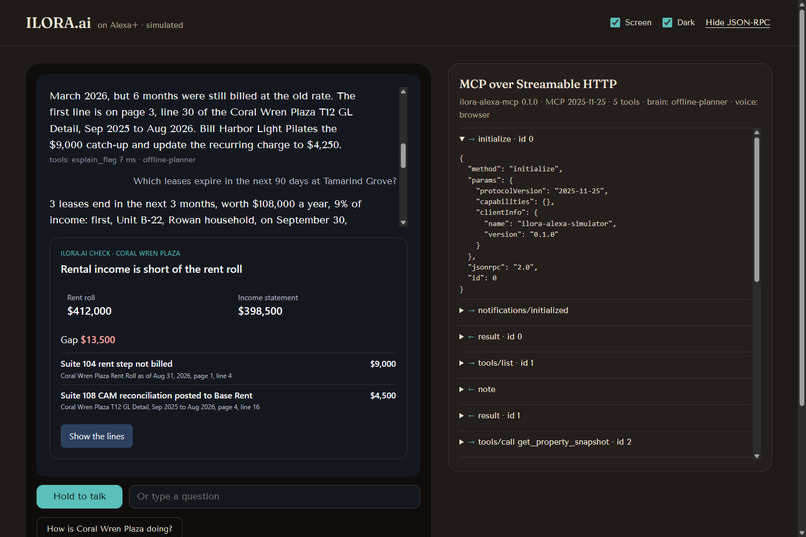Expand the note entry
The width and height of the screenshot is (806, 537).
click(605, 389)
